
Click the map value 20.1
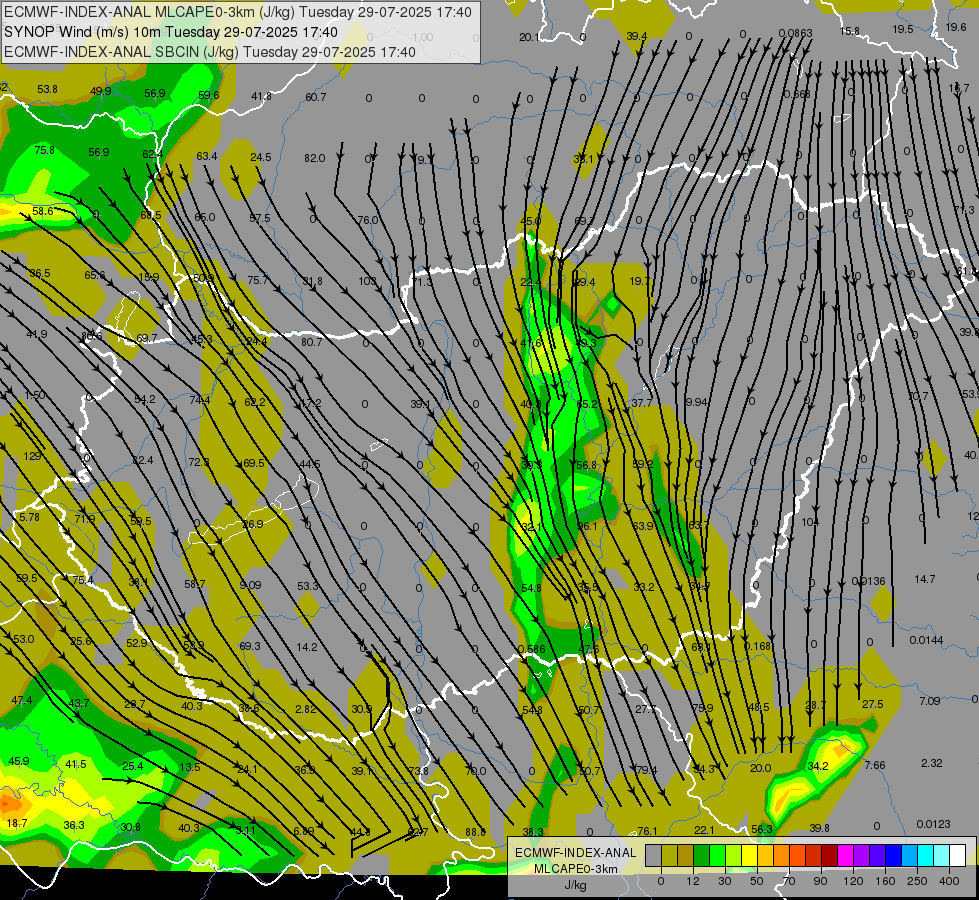tap(529, 37)
